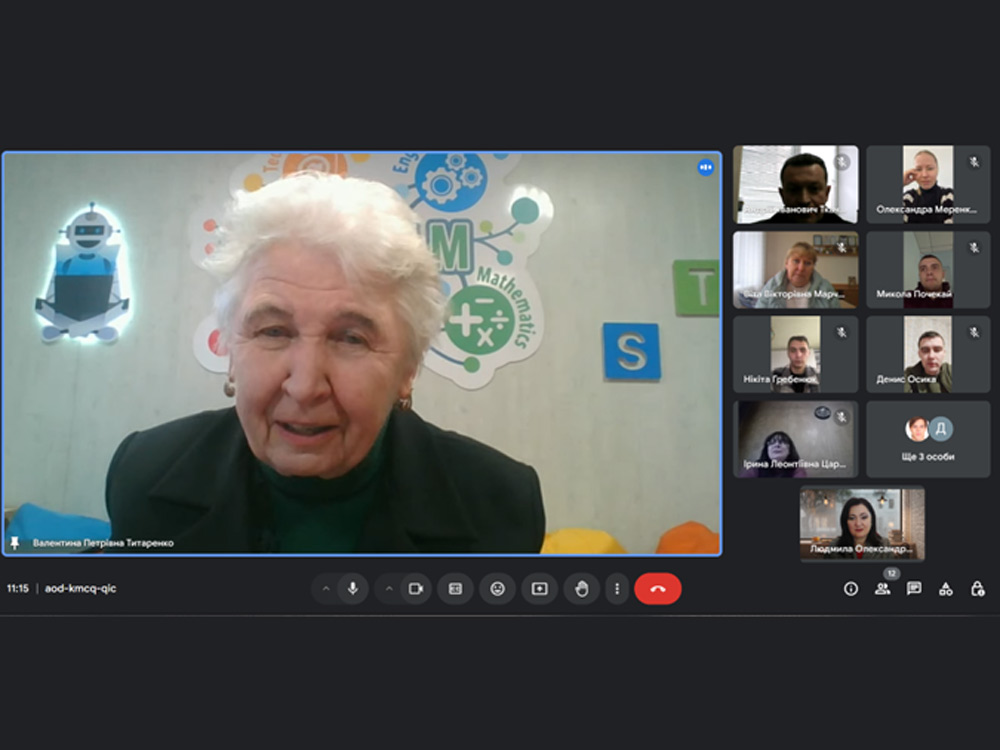
Task: Open the emoji reactions picker
Action: coord(497,589)
